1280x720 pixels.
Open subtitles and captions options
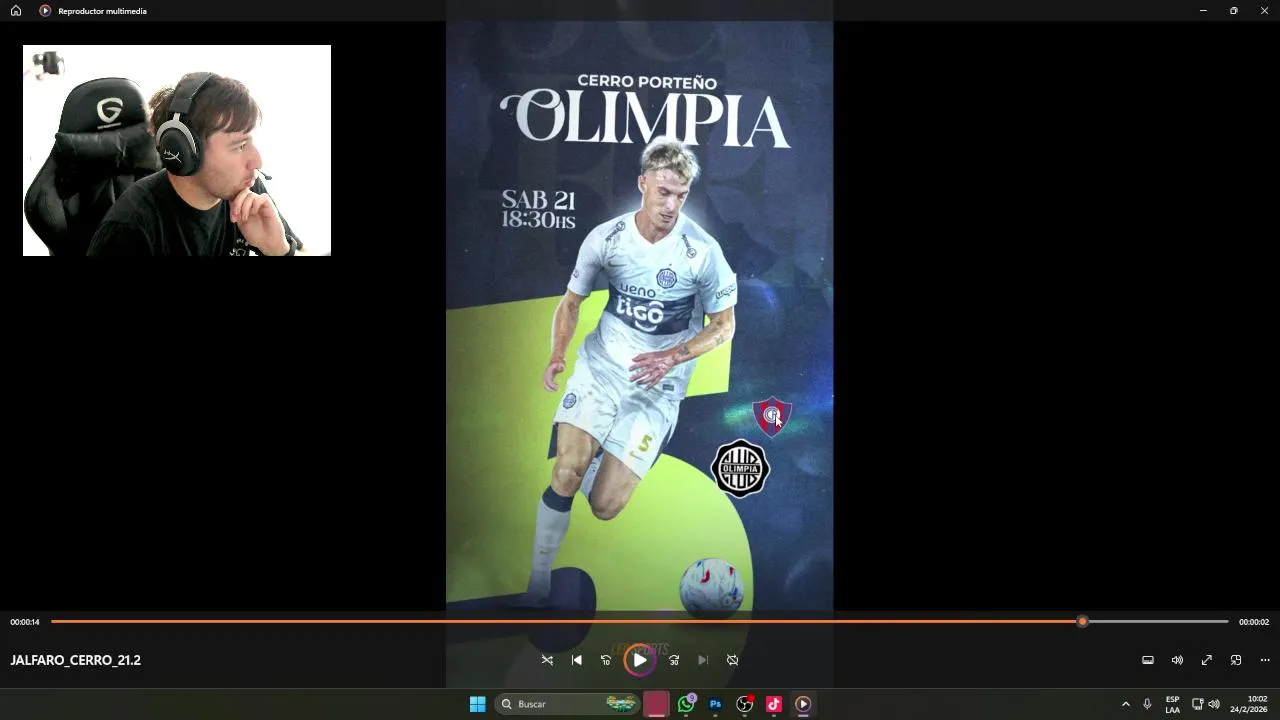coord(1148,660)
